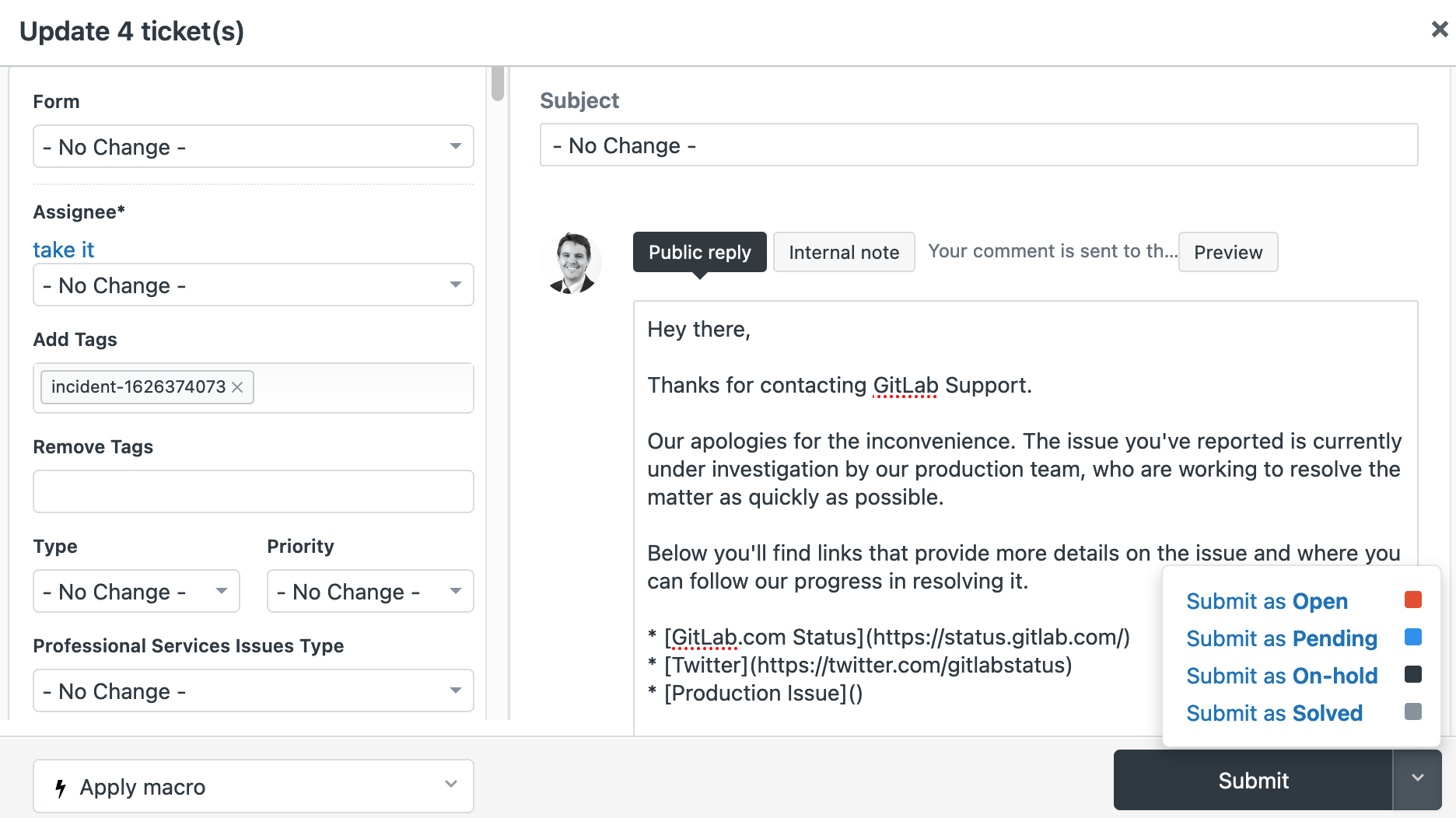This screenshot has height=818, width=1456.
Task: Switch to Public reply mode
Action: pyautogui.click(x=699, y=252)
